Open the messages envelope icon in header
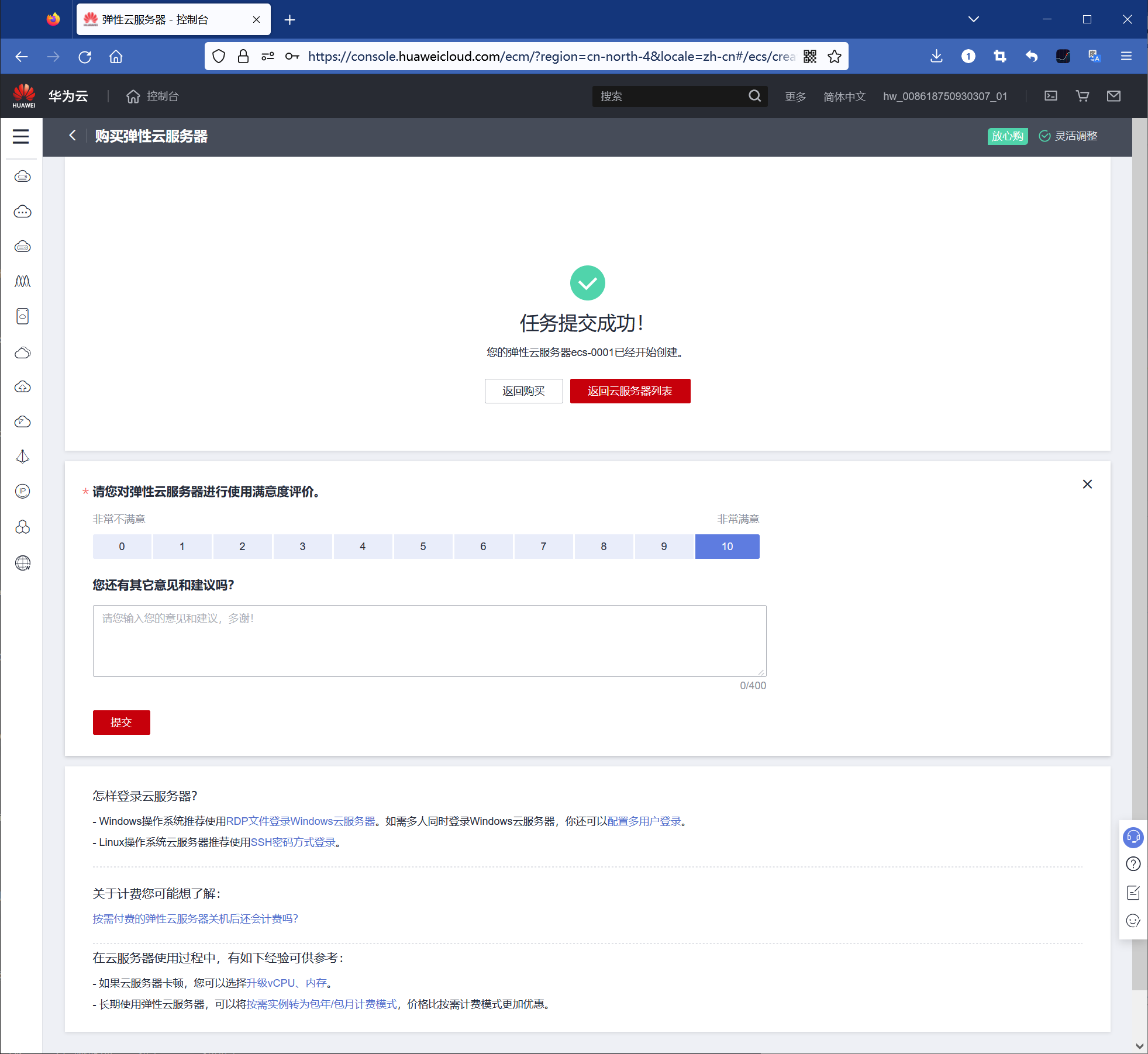Viewport: 1148px width, 1054px height. 1114,96
